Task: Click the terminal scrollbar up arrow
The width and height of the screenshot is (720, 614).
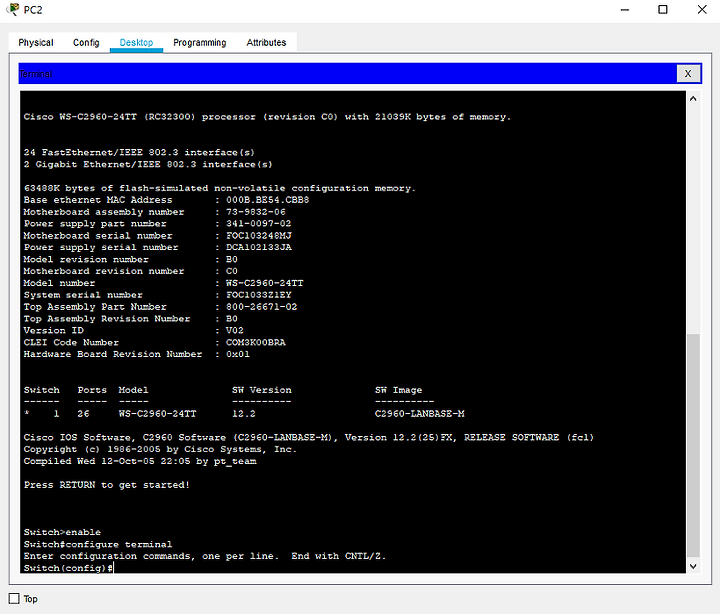Action: (693, 98)
